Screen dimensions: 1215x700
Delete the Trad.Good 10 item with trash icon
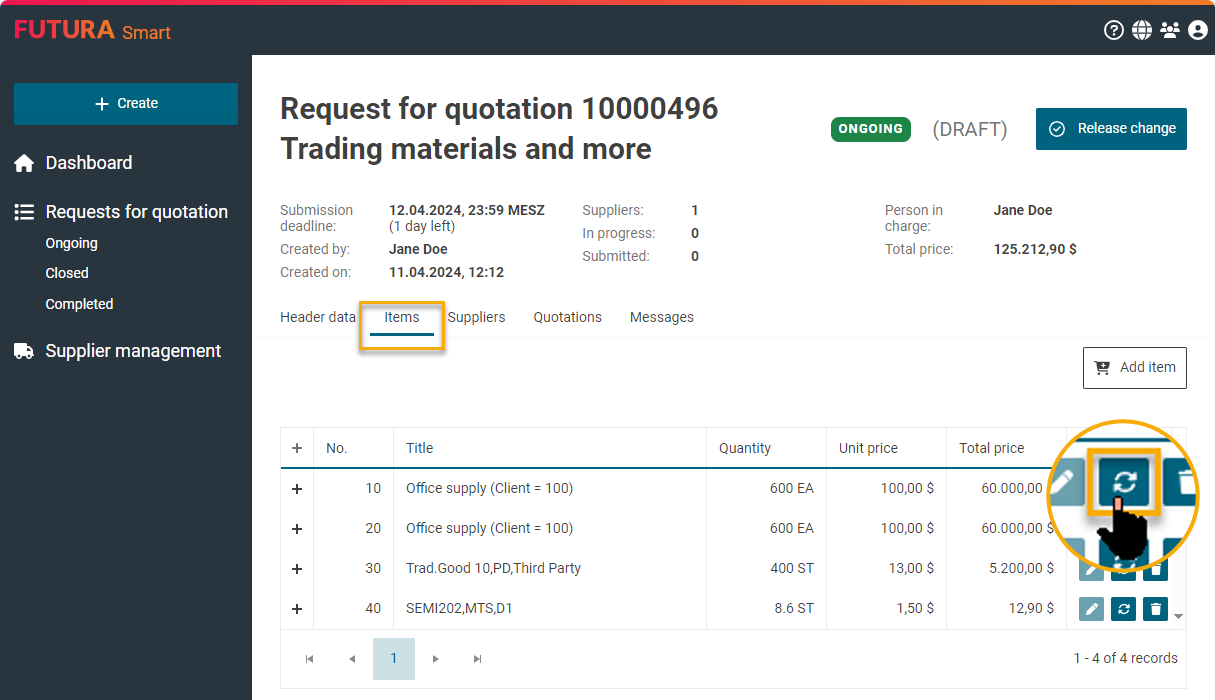pos(1155,570)
